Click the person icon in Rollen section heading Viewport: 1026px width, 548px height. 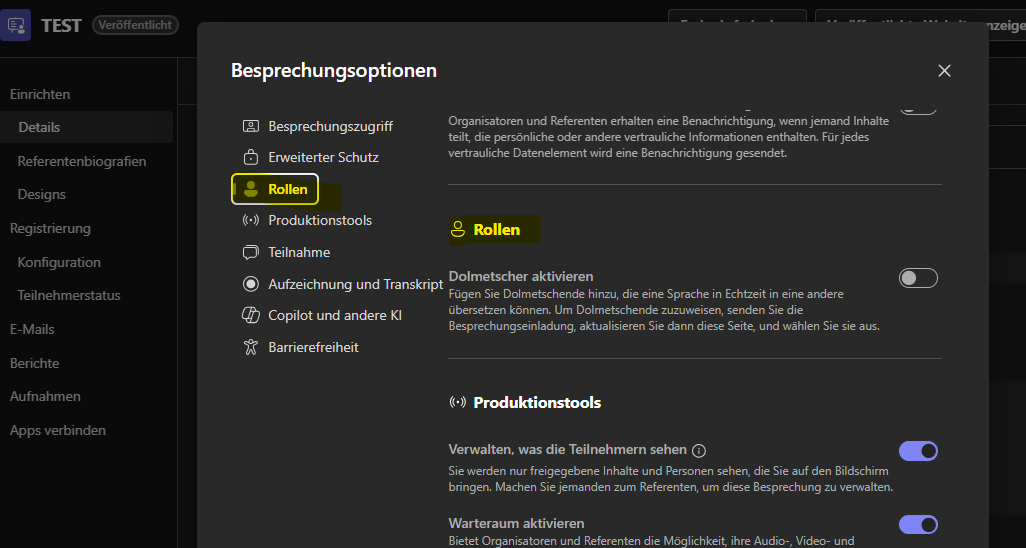coord(457,230)
